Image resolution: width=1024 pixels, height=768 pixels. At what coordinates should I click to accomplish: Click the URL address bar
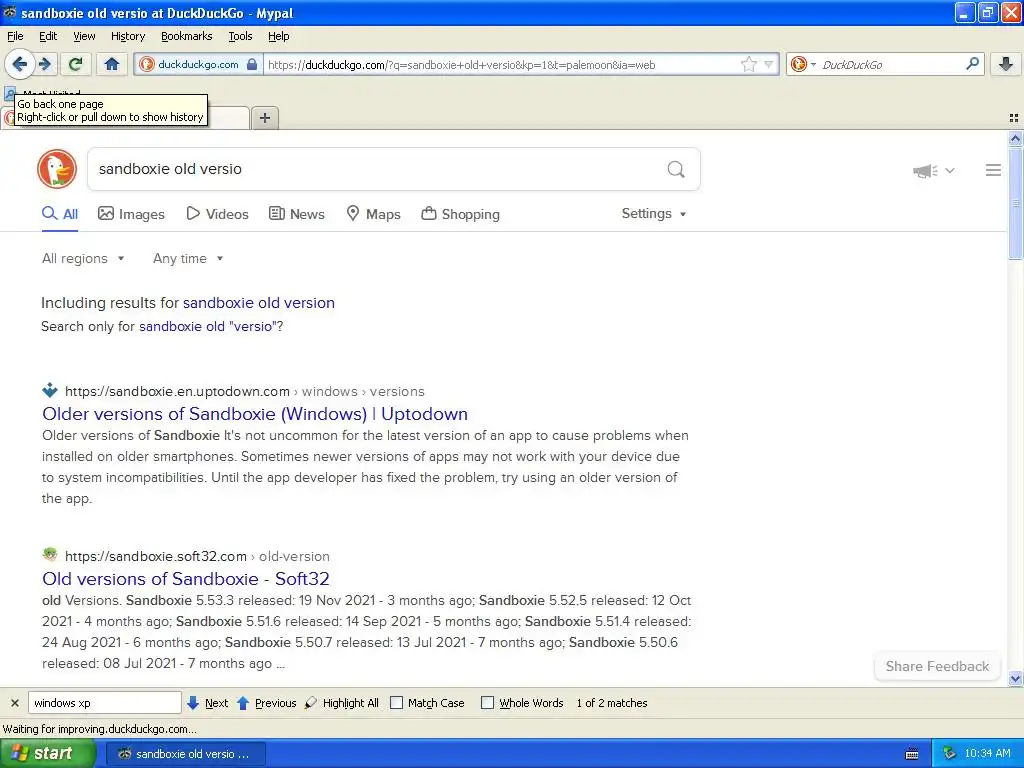(x=502, y=65)
